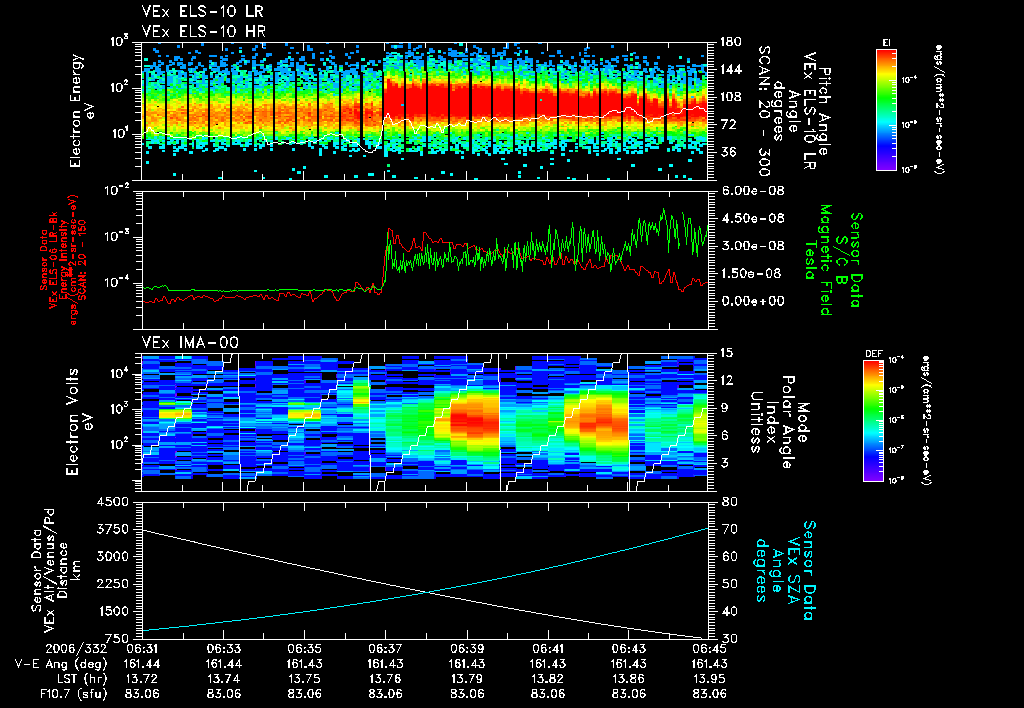
Task: Click the LST value 13.82
Action: point(547,679)
